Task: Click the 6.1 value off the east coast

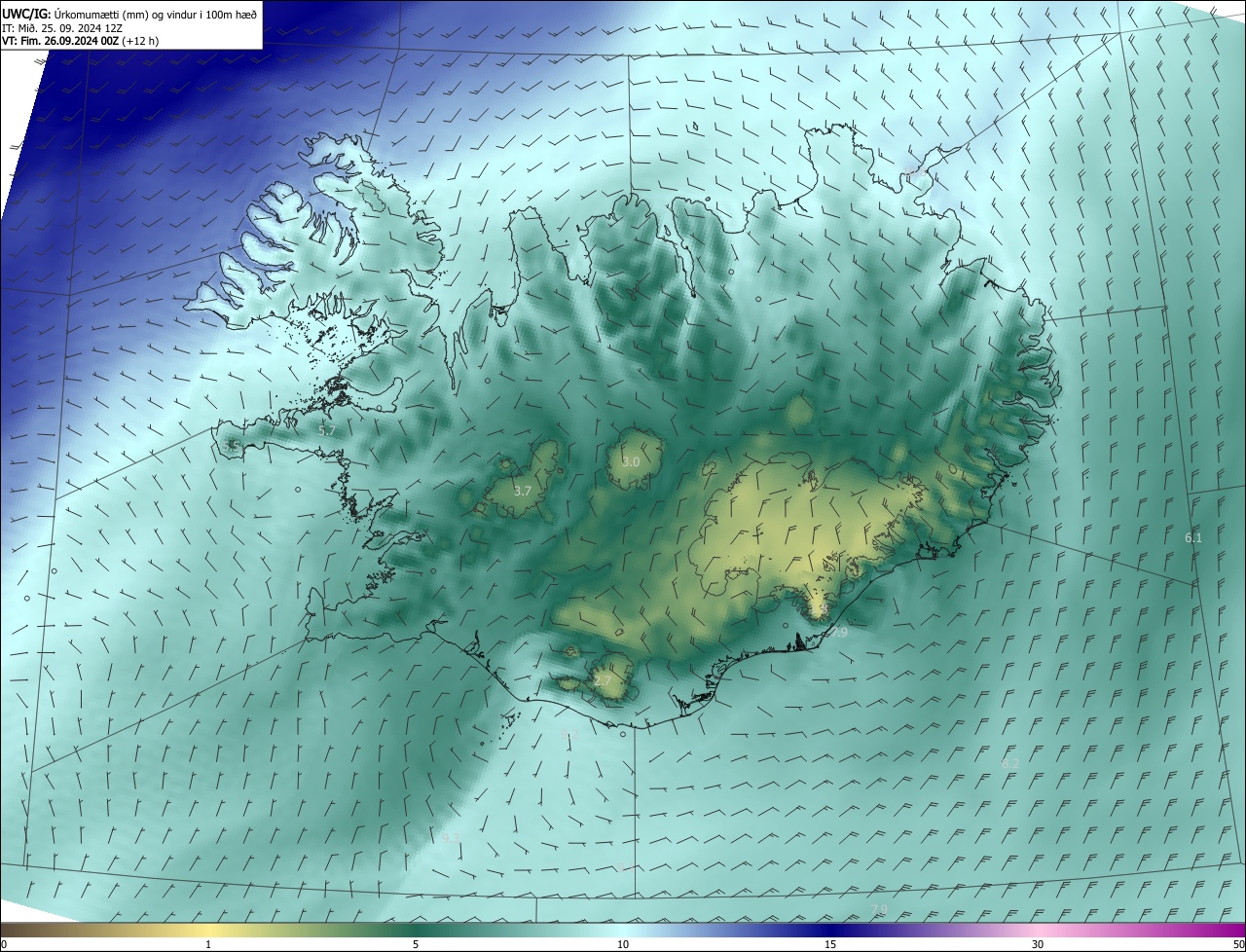Action: pos(1193,537)
